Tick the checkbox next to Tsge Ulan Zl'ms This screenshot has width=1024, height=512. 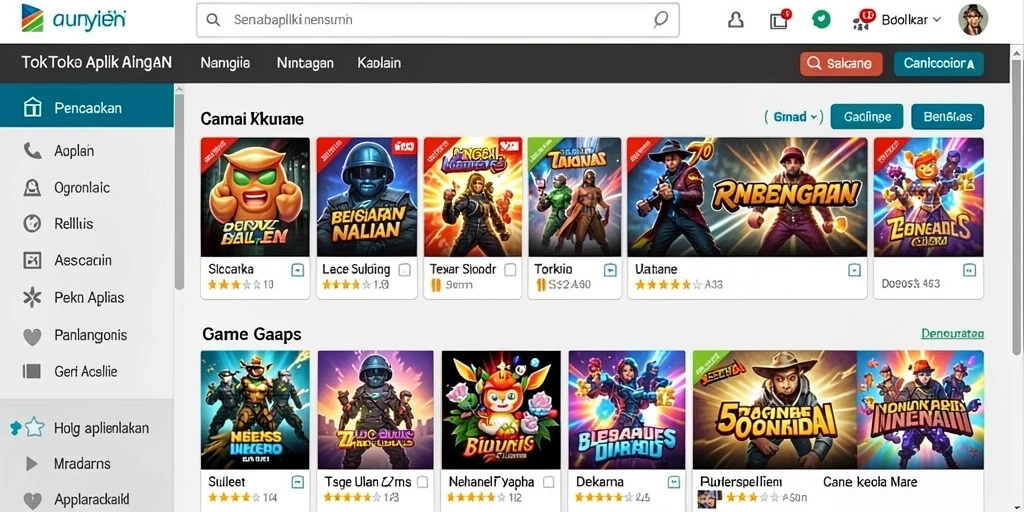click(423, 482)
